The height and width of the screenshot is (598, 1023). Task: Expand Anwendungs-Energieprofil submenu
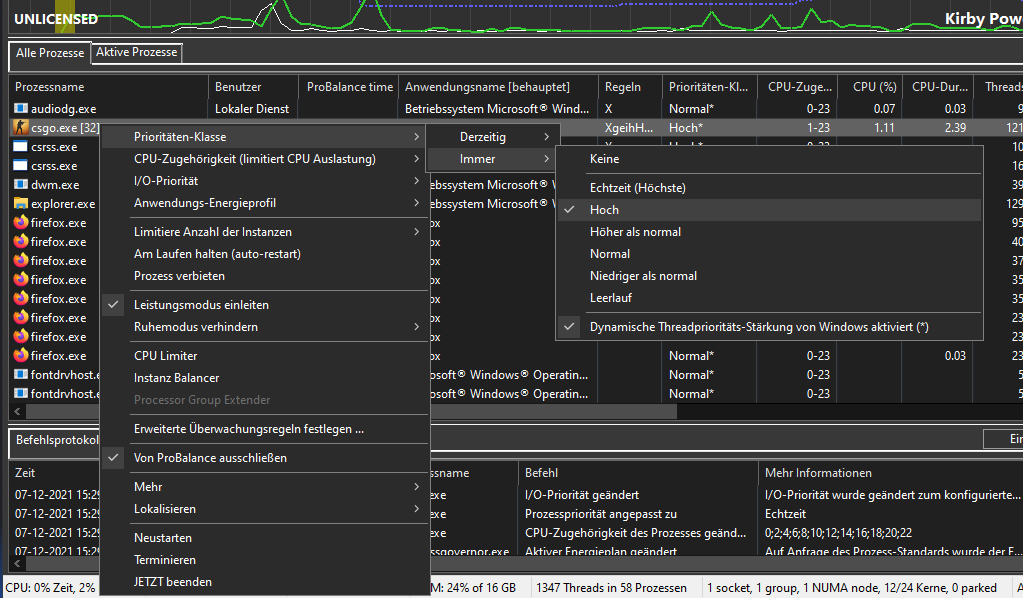pos(264,203)
